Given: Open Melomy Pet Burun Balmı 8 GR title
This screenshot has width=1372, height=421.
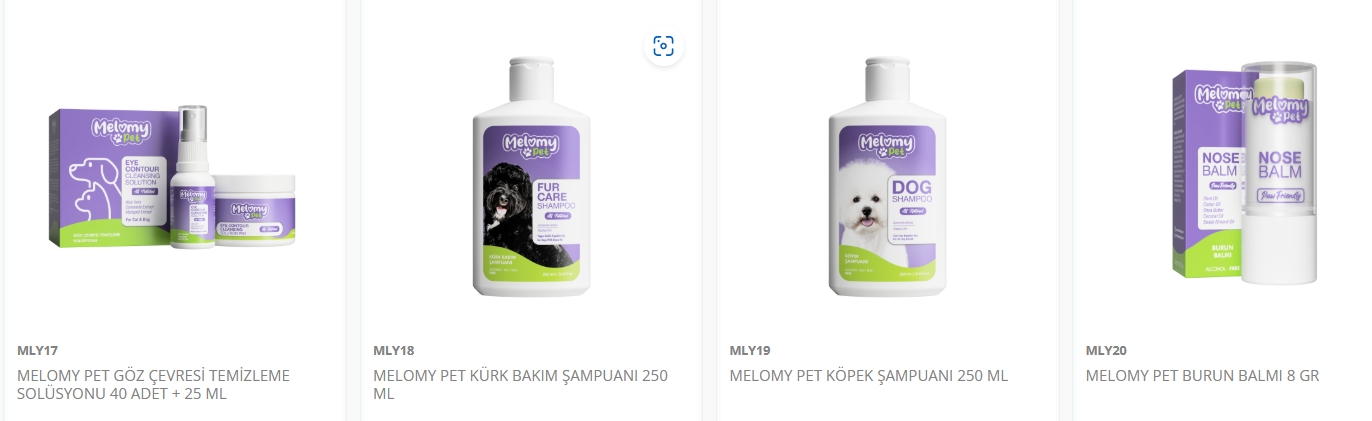Looking at the screenshot, I should click(1203, 376).
